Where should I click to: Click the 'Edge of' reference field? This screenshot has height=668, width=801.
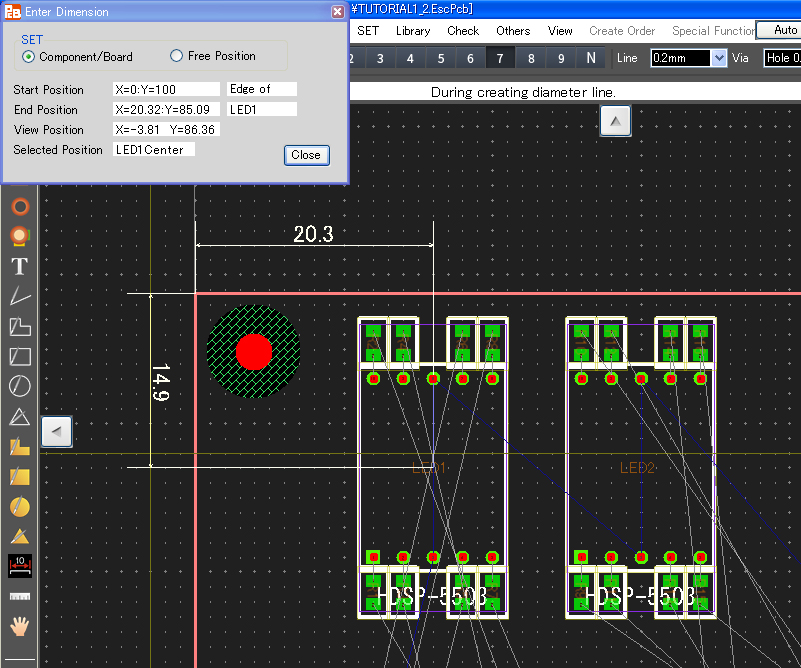(x=262, y=89)
